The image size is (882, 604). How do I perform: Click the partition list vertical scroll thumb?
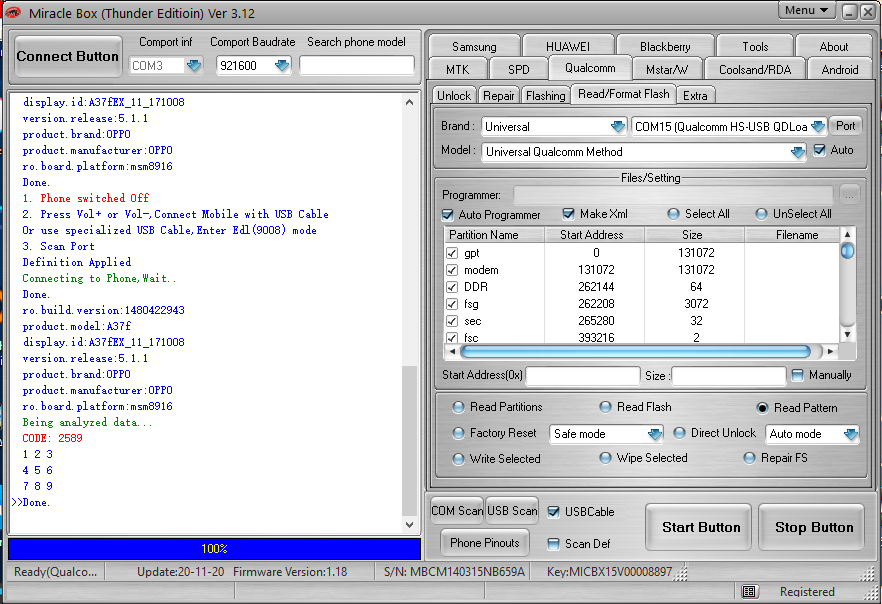[x=847, y=251]
